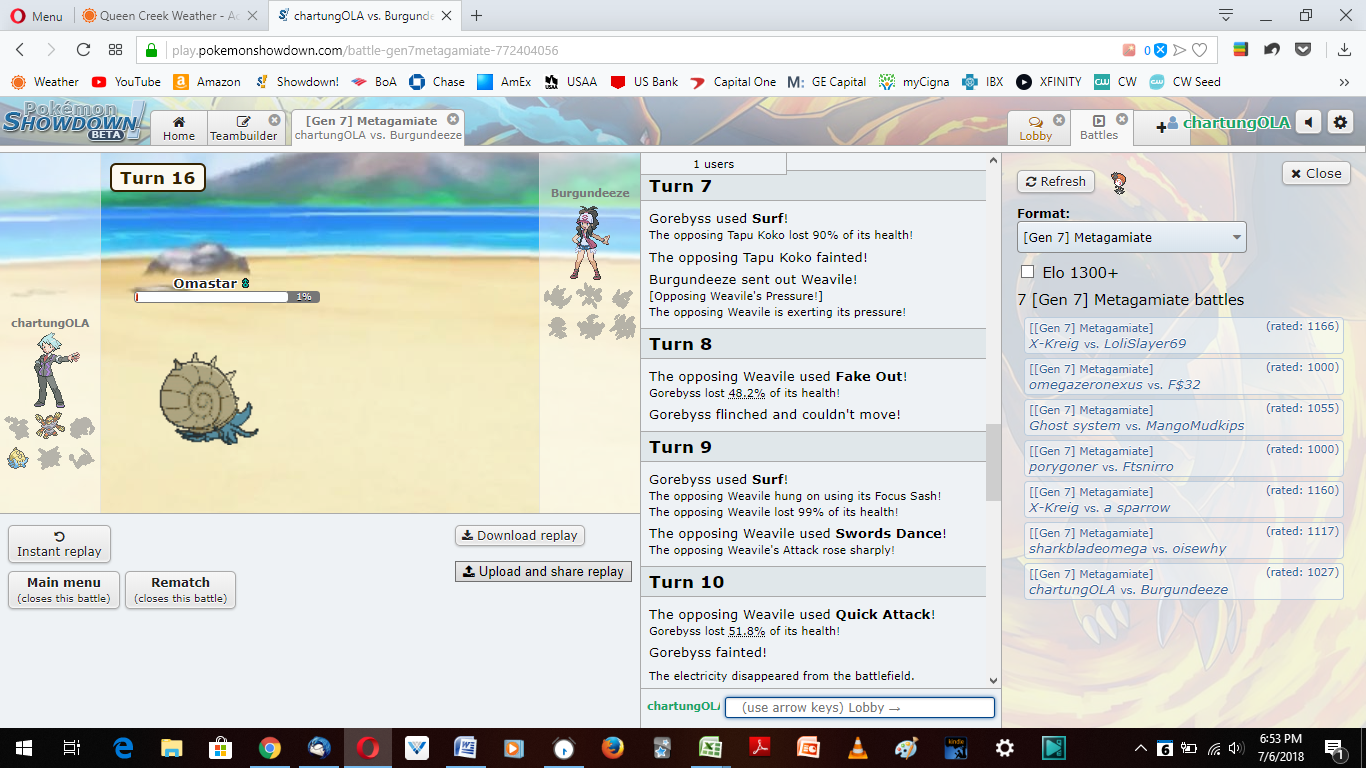Image resolution: width=1366 pixels, height=768 pixels.
Task: Click Download replay
Action: (x=519, y=535)
